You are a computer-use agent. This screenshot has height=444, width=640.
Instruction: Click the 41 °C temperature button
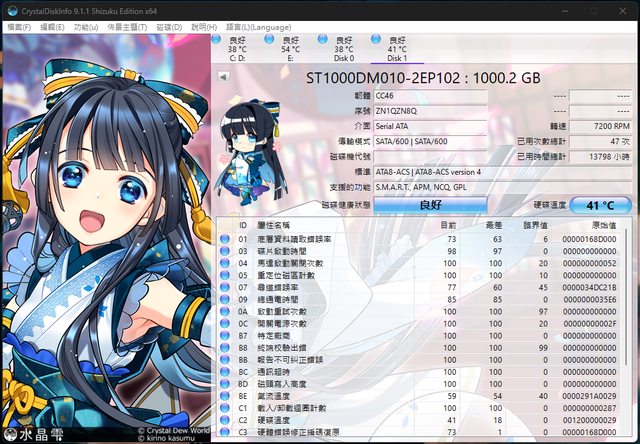click(x=601, y=204)
